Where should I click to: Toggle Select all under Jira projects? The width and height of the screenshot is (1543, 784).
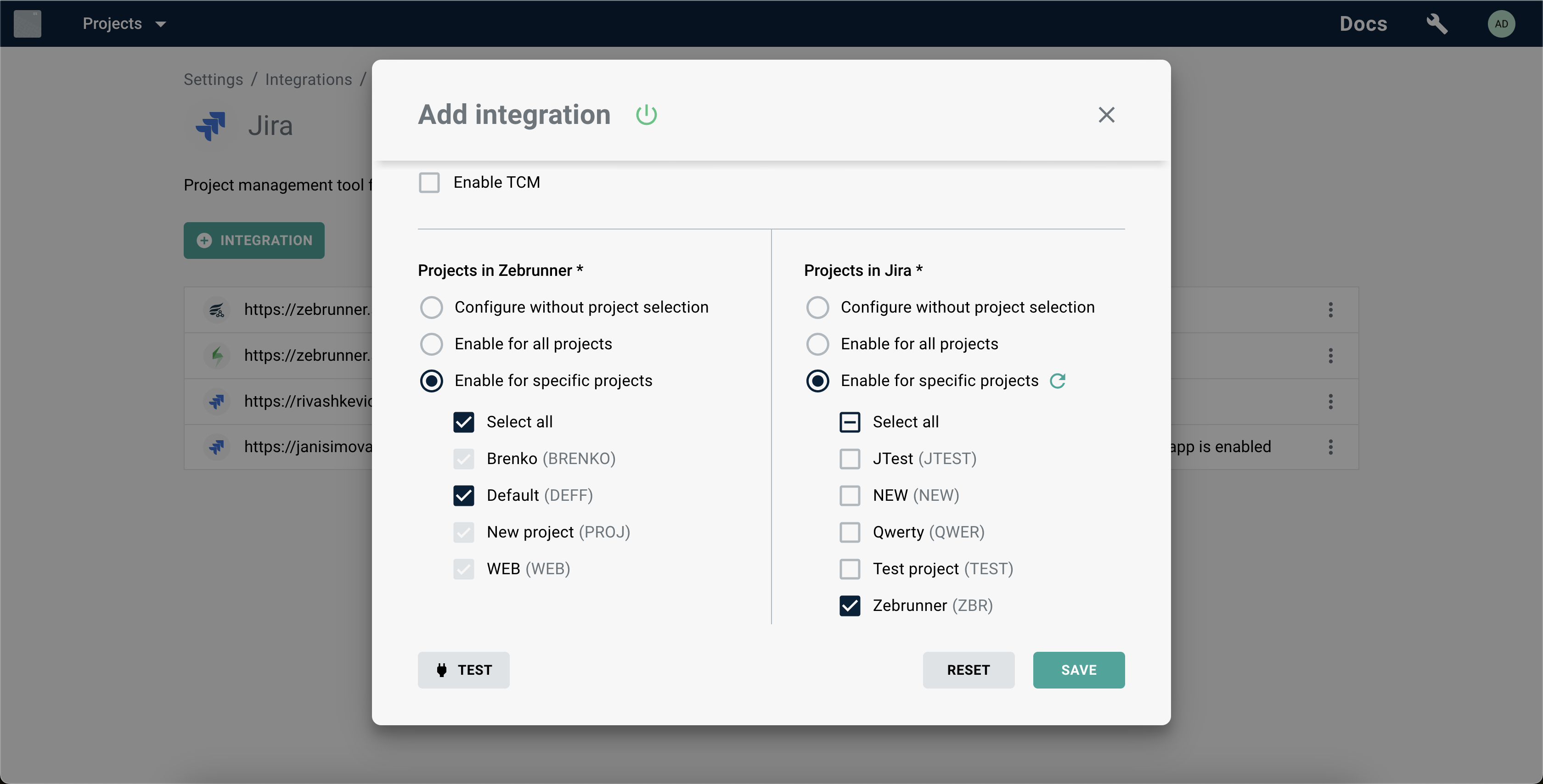click(850, 422)
